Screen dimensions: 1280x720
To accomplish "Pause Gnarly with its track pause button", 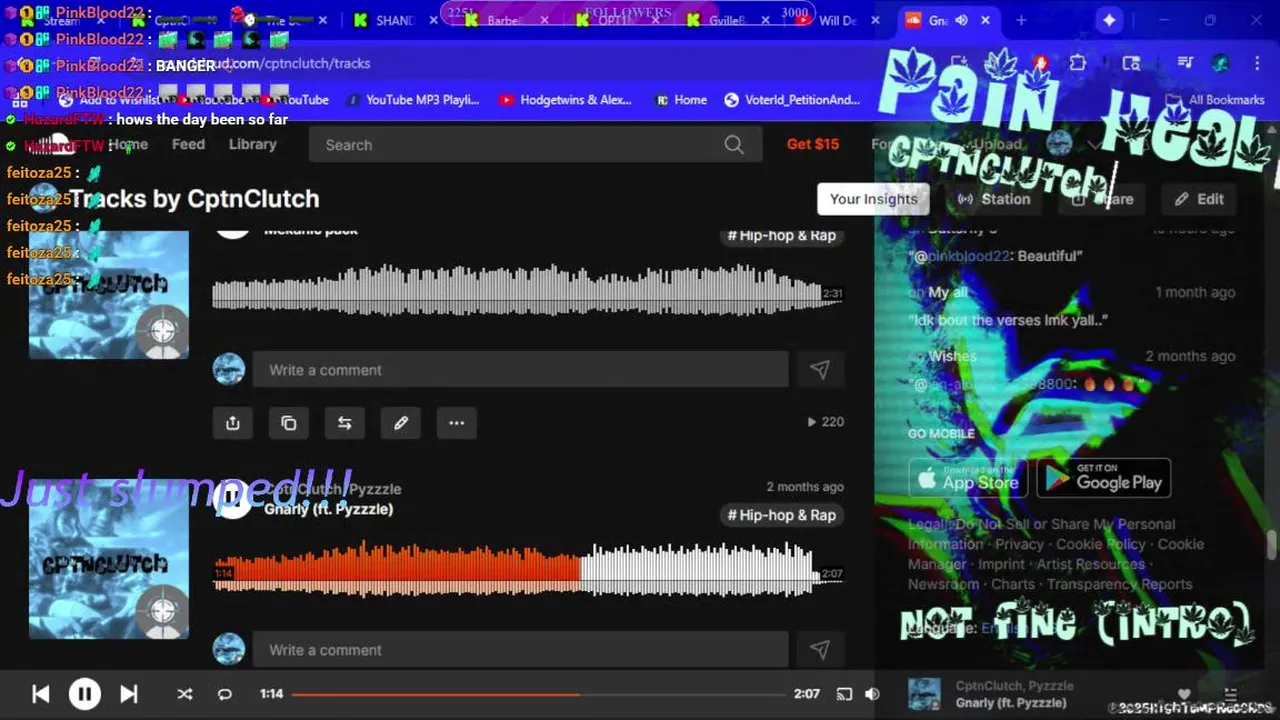I will point(232,498).
